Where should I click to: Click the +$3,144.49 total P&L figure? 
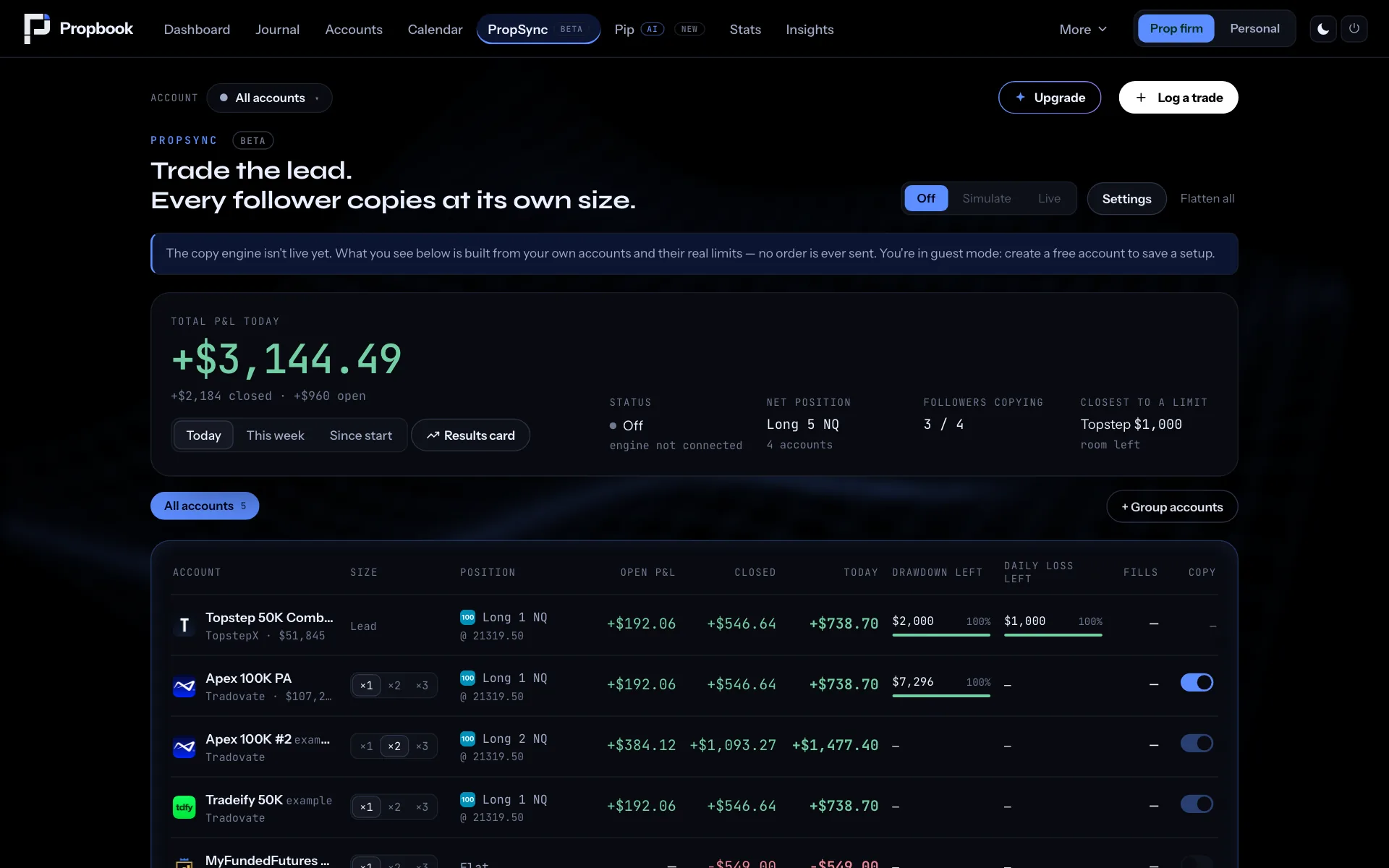286,359
